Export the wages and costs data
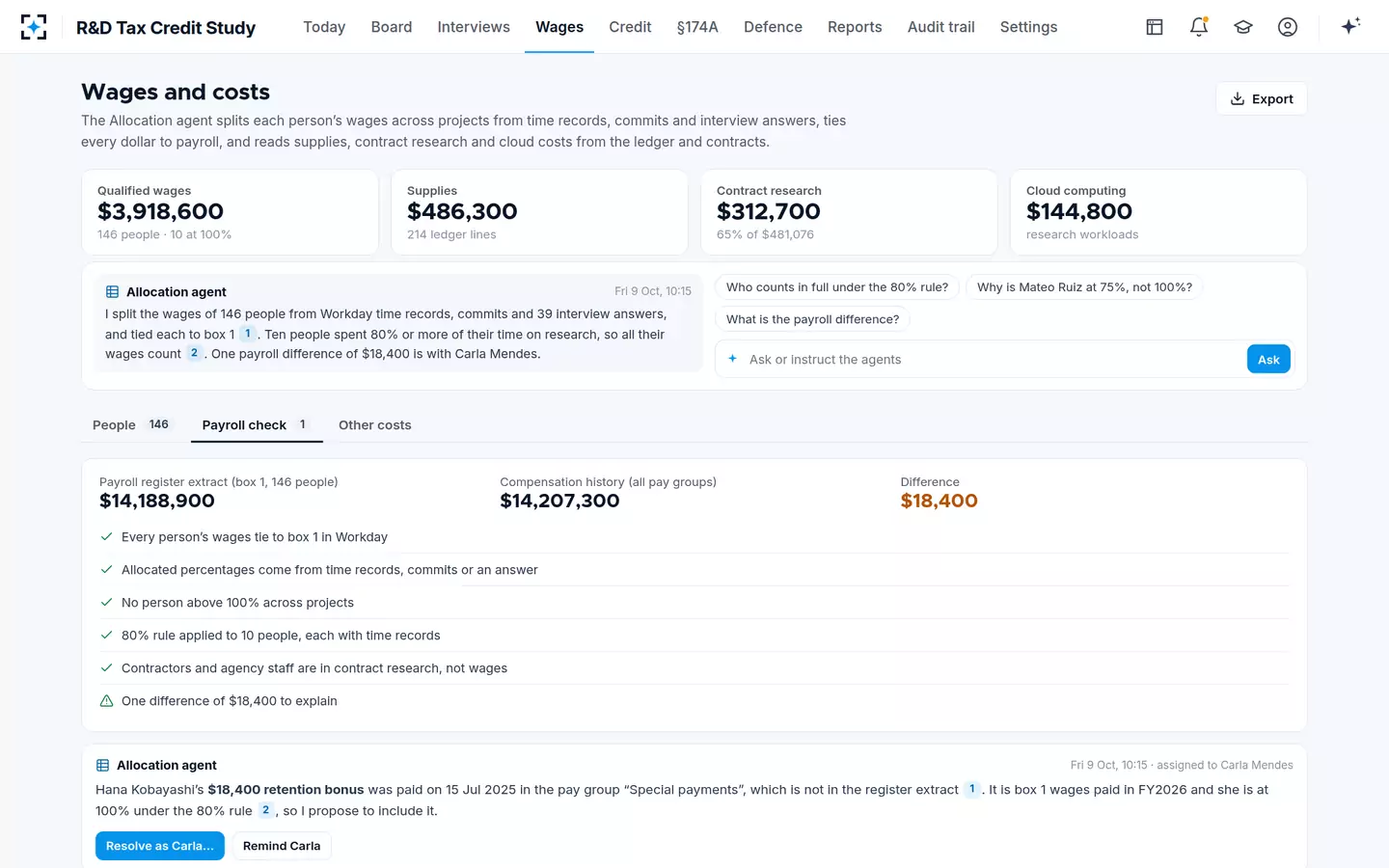Image resolution: width=1389 pixels, height=868 pixels. pyautogui.click(x=1262, y=98)
